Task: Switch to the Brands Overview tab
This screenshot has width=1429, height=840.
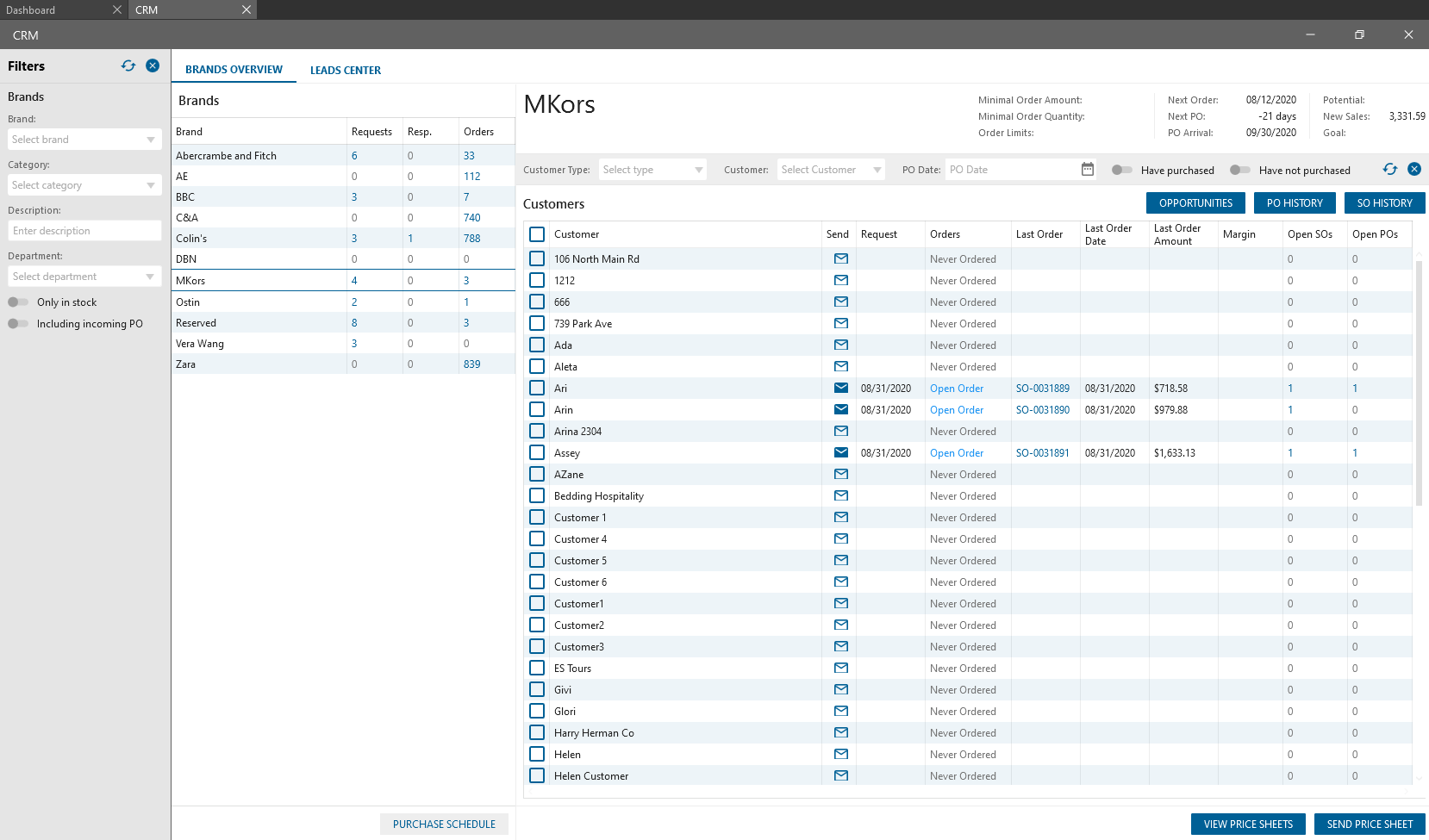Action: click(x=234, y=70)
